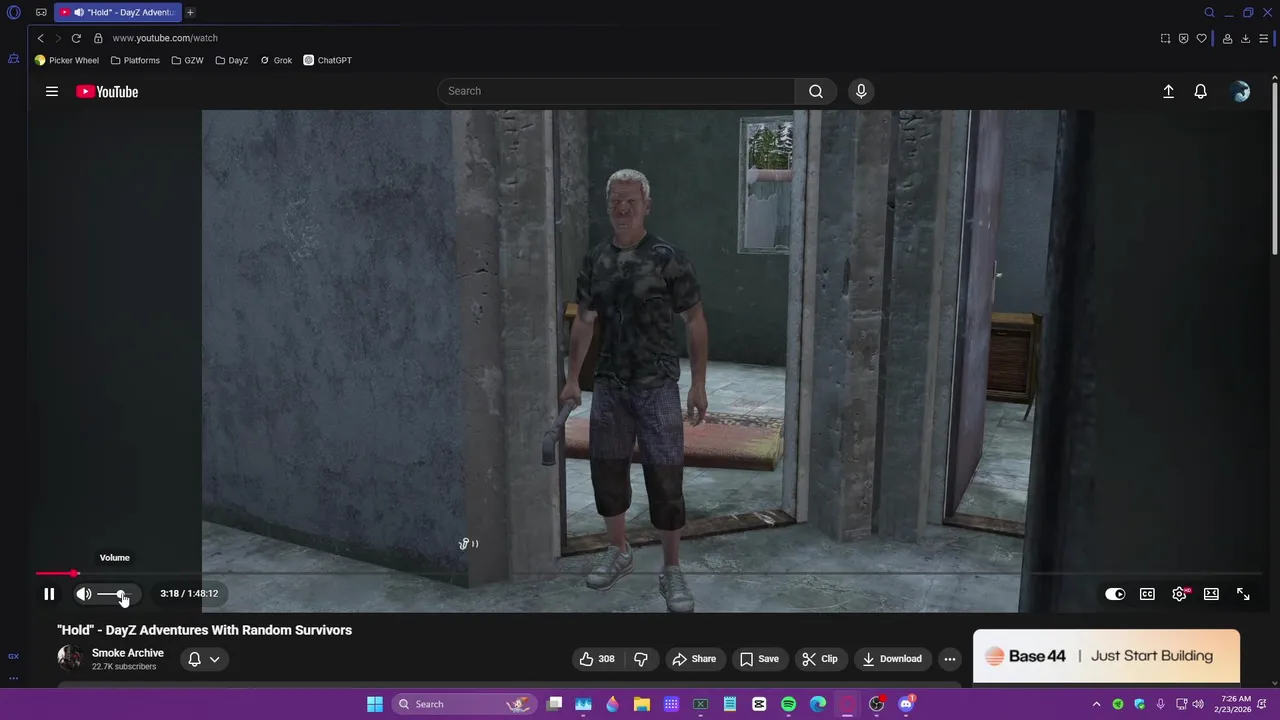1280x720 pixels.
Task: Open the more actions ellipsis menu
Action: point(950,659)
